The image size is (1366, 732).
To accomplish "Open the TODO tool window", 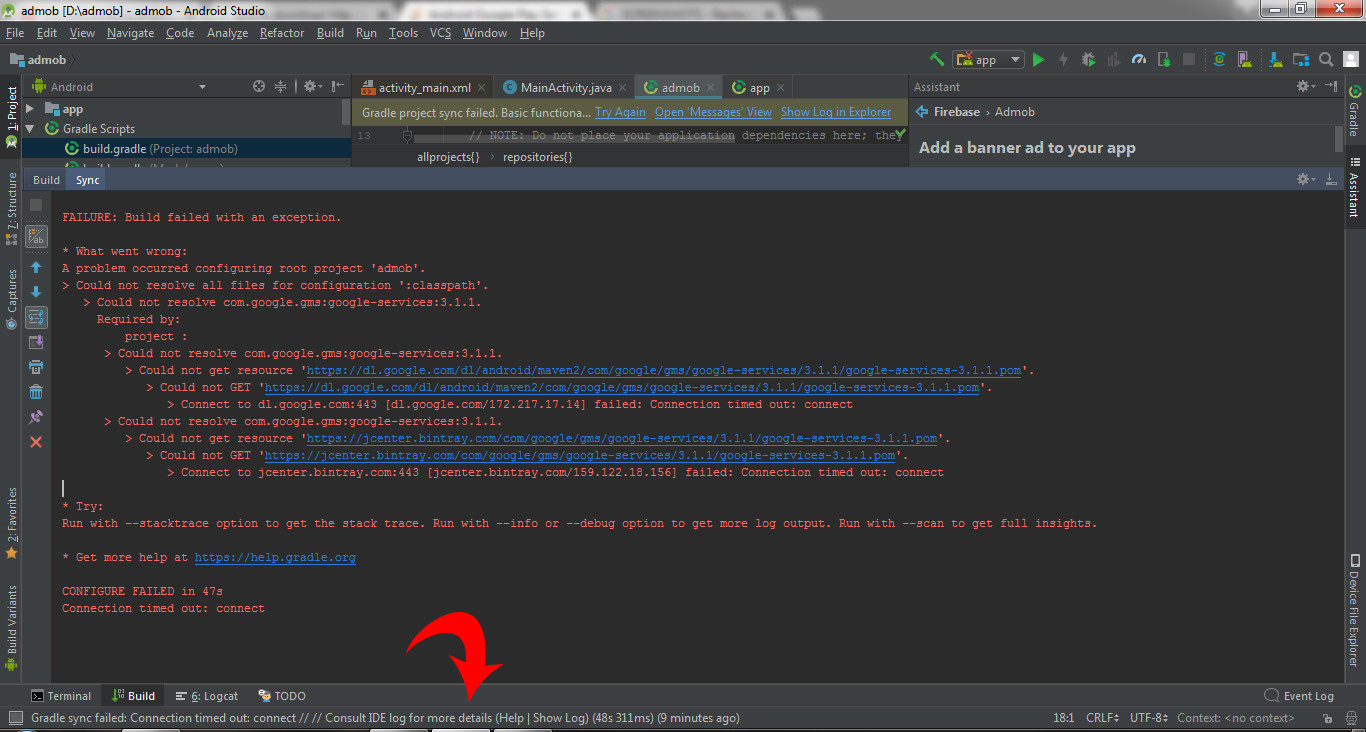I will 282,696.
